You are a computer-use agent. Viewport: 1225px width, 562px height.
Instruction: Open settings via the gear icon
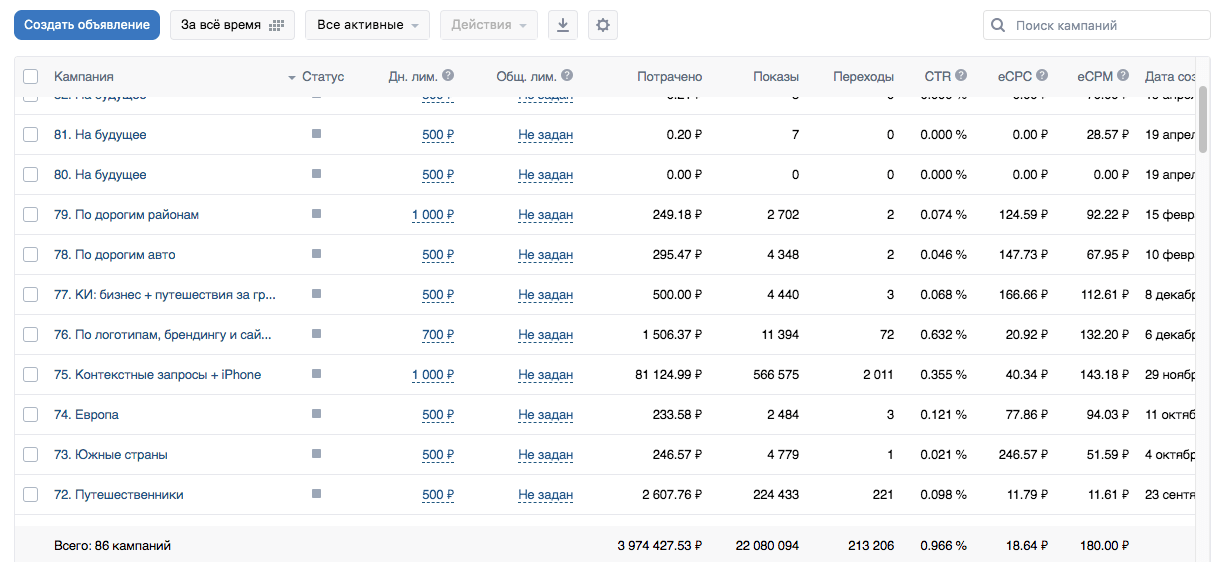602,25
